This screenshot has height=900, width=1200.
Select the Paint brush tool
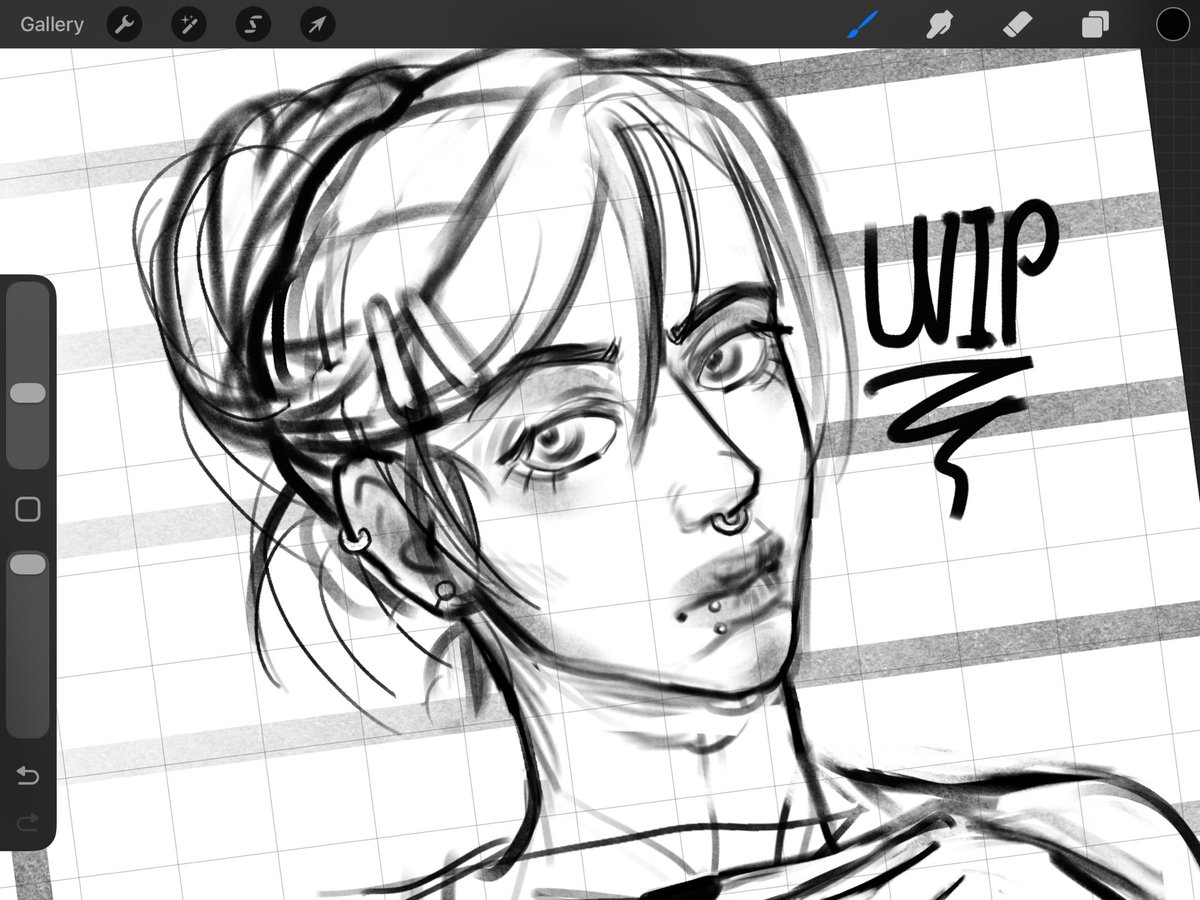[862, 24]
